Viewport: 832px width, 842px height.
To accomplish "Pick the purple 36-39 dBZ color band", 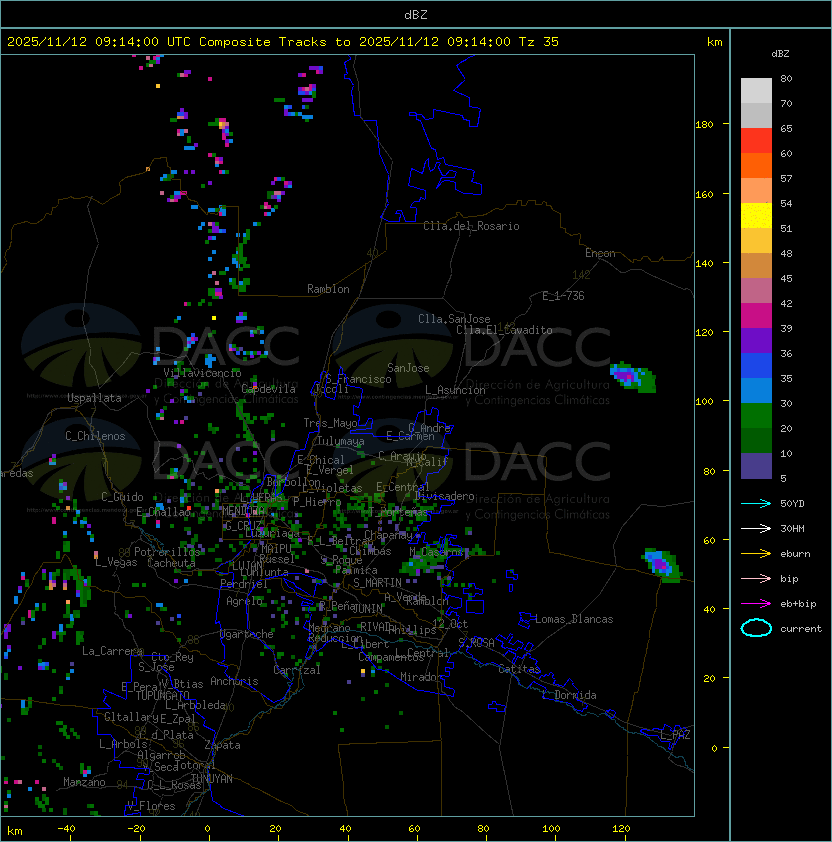I will [x=756, y=341].
